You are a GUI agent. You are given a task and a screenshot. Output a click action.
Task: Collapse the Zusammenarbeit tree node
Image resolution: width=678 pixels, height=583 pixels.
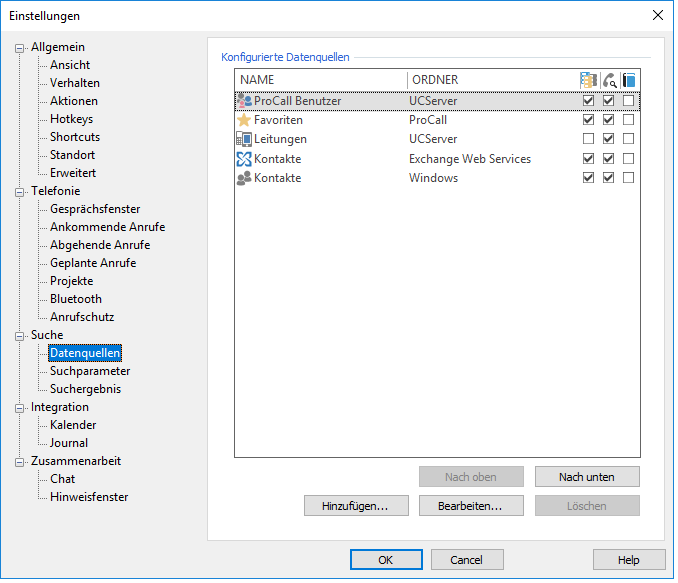click(x=19, y=462)
